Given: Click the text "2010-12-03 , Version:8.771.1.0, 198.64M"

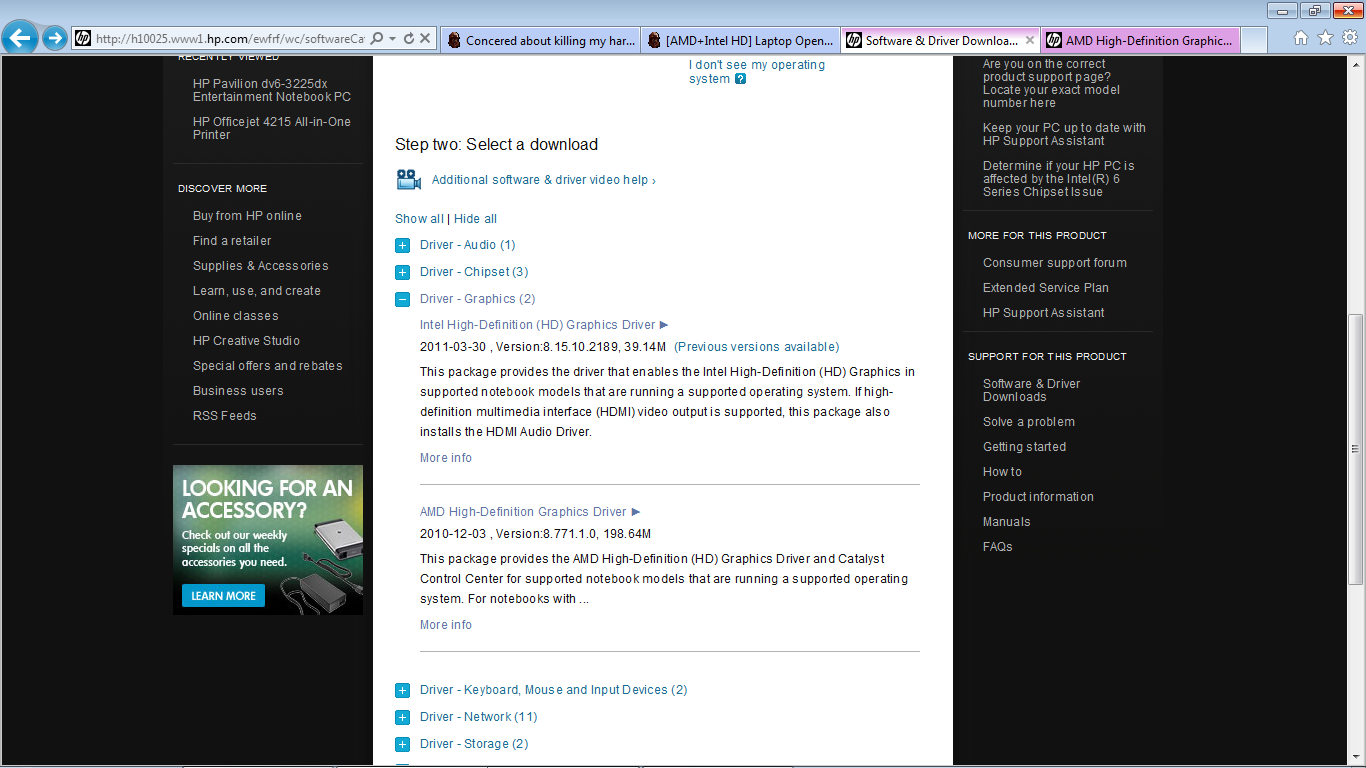Looking at the screenshot, I should pyautogui.click(x=536, y=534).
